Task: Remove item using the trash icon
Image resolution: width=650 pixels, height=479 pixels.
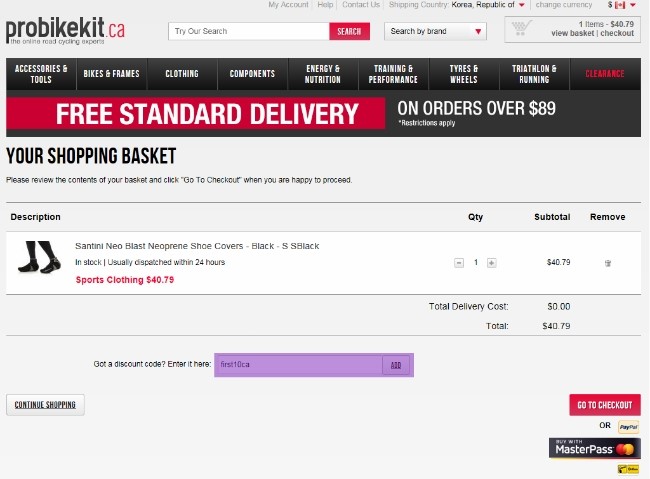Action: point(607,263)
